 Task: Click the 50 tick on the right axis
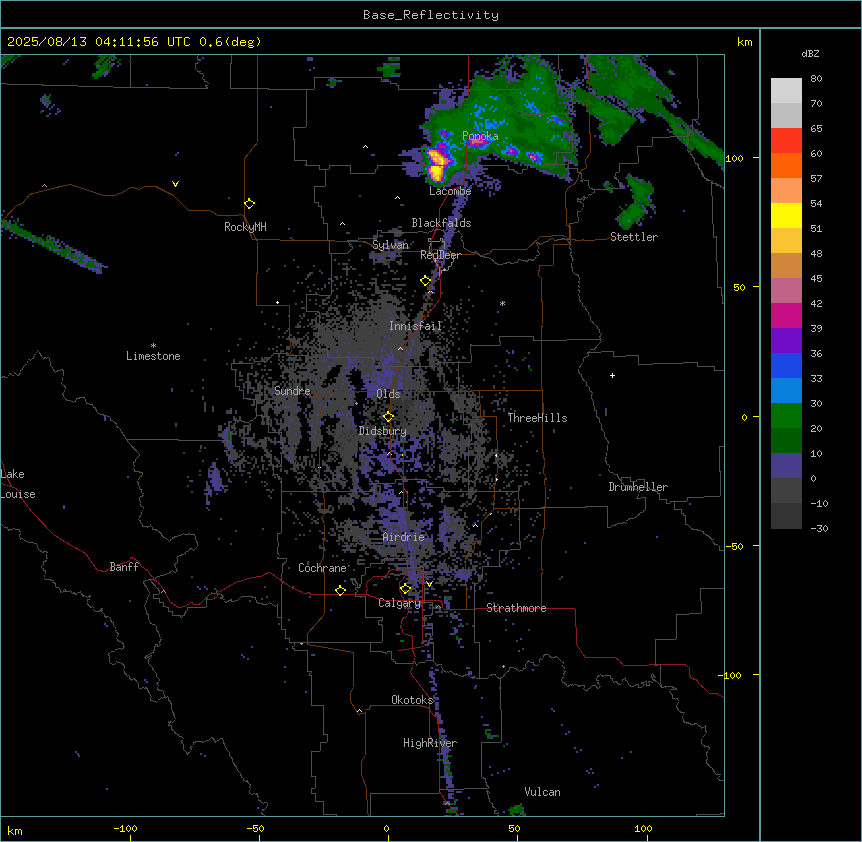click(739, 287)
